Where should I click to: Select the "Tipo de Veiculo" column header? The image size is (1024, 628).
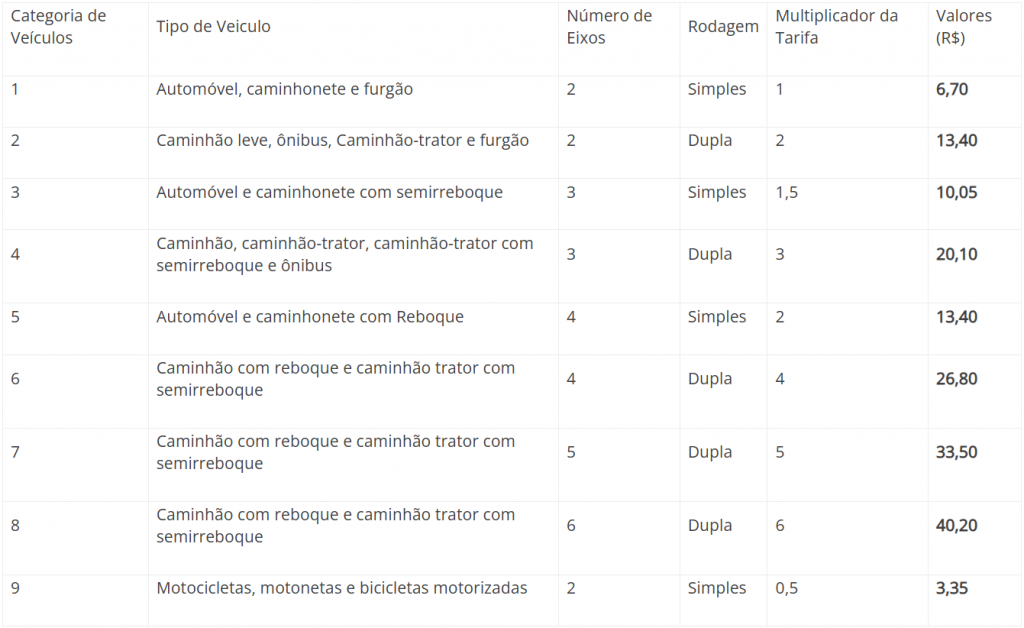(213, 27)
